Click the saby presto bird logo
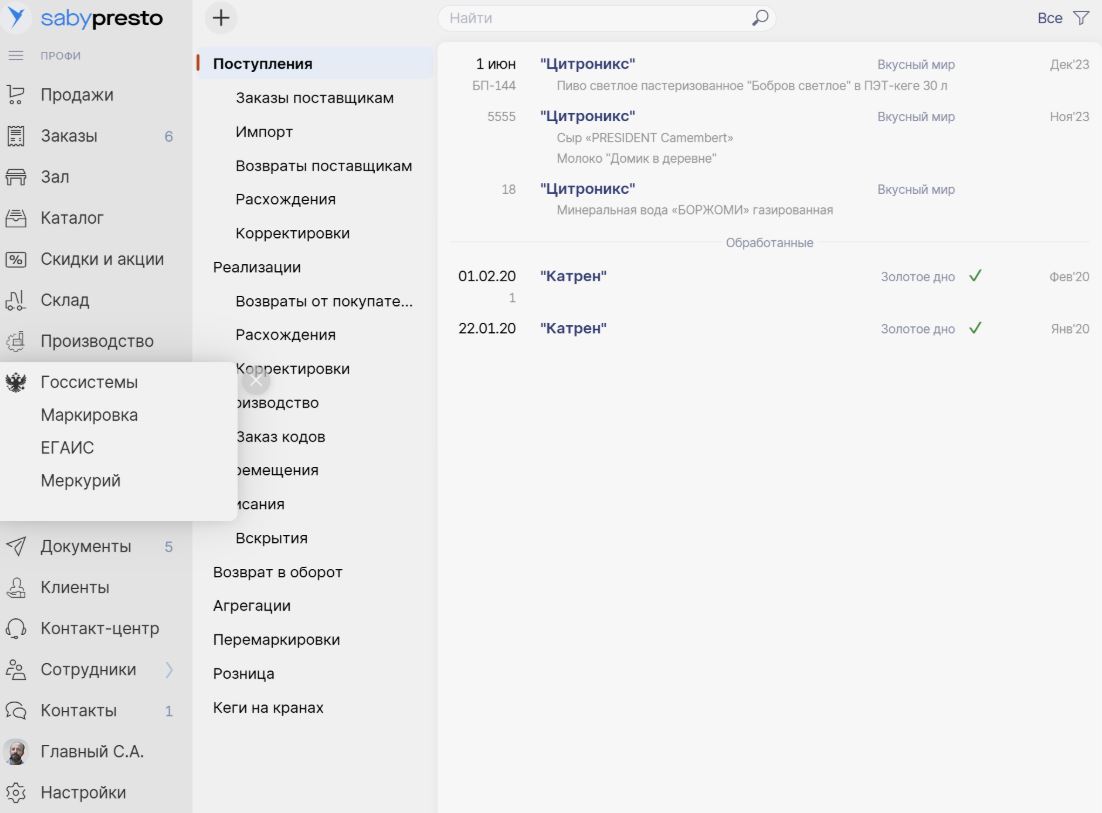The height and width of the screenshot is (813, 1102). click(x=16, y=17)
